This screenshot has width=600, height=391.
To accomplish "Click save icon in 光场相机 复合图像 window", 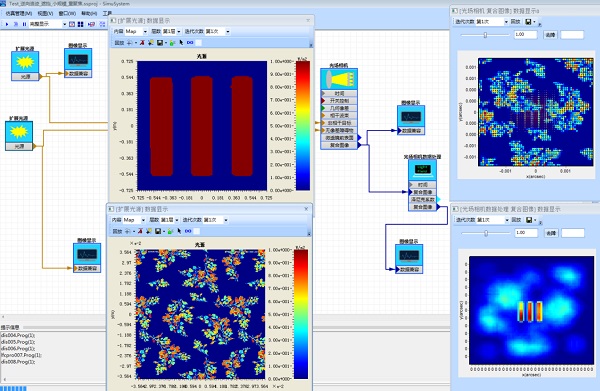I will tap(528, 22).
